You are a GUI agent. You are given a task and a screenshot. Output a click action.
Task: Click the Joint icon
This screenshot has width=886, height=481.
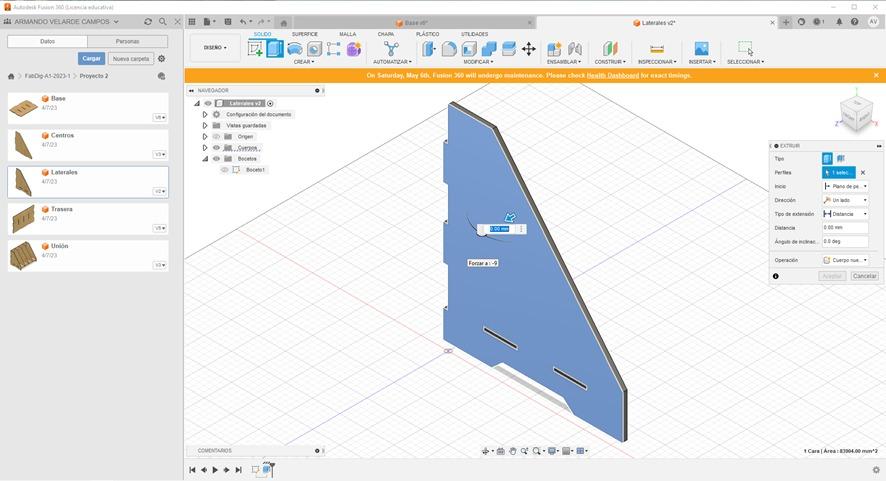coord(575,49)
